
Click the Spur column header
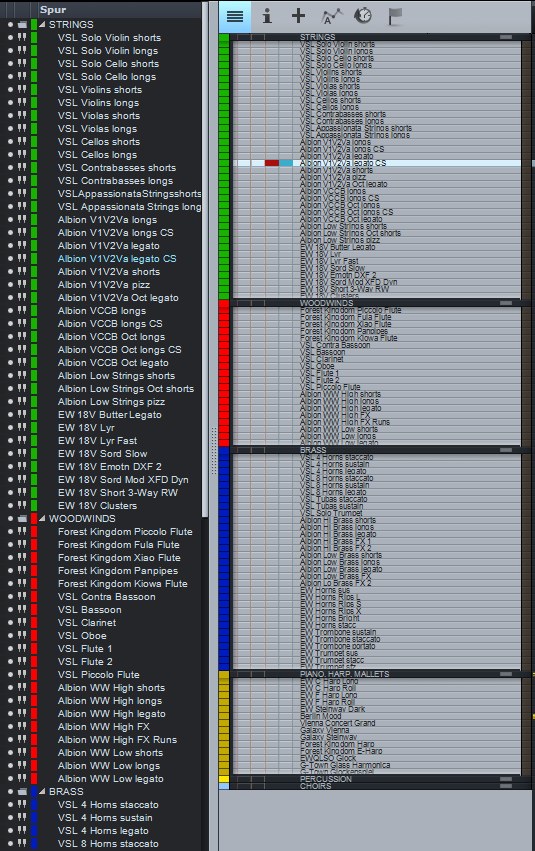[53, 9]
